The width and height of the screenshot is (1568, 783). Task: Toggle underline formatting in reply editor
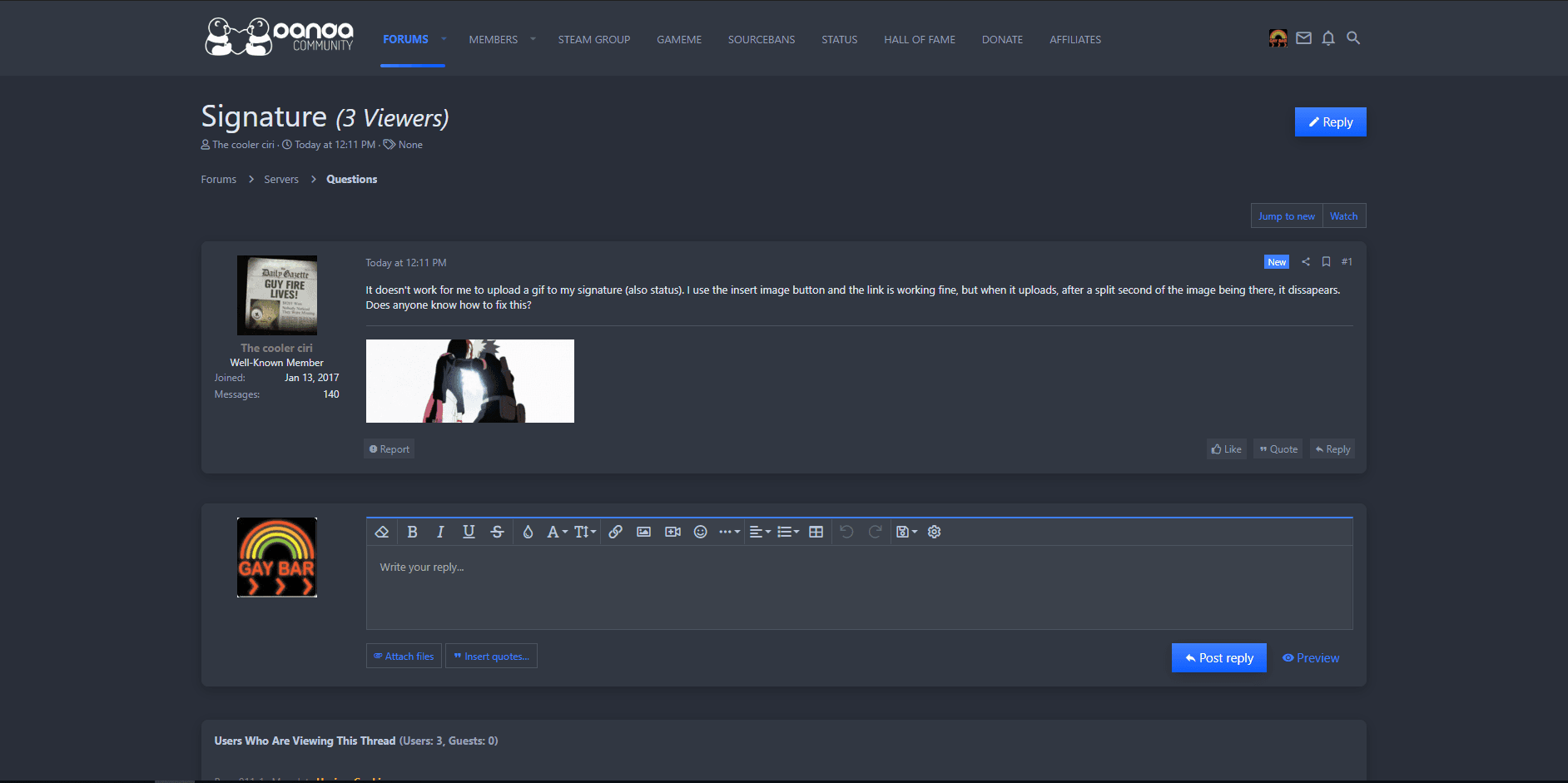coord(469,533)
